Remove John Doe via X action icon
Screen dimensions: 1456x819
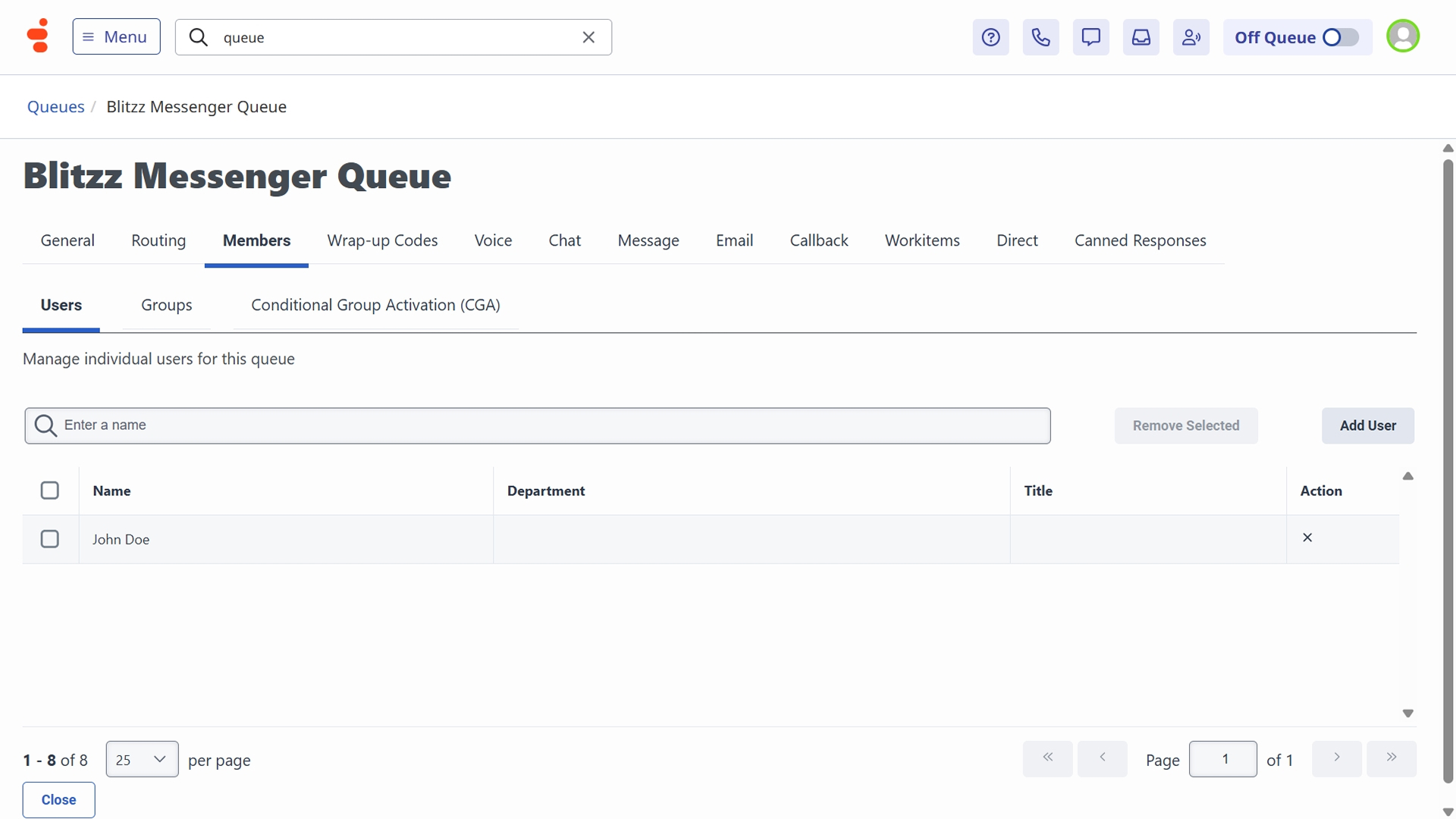pos(1307,538)
